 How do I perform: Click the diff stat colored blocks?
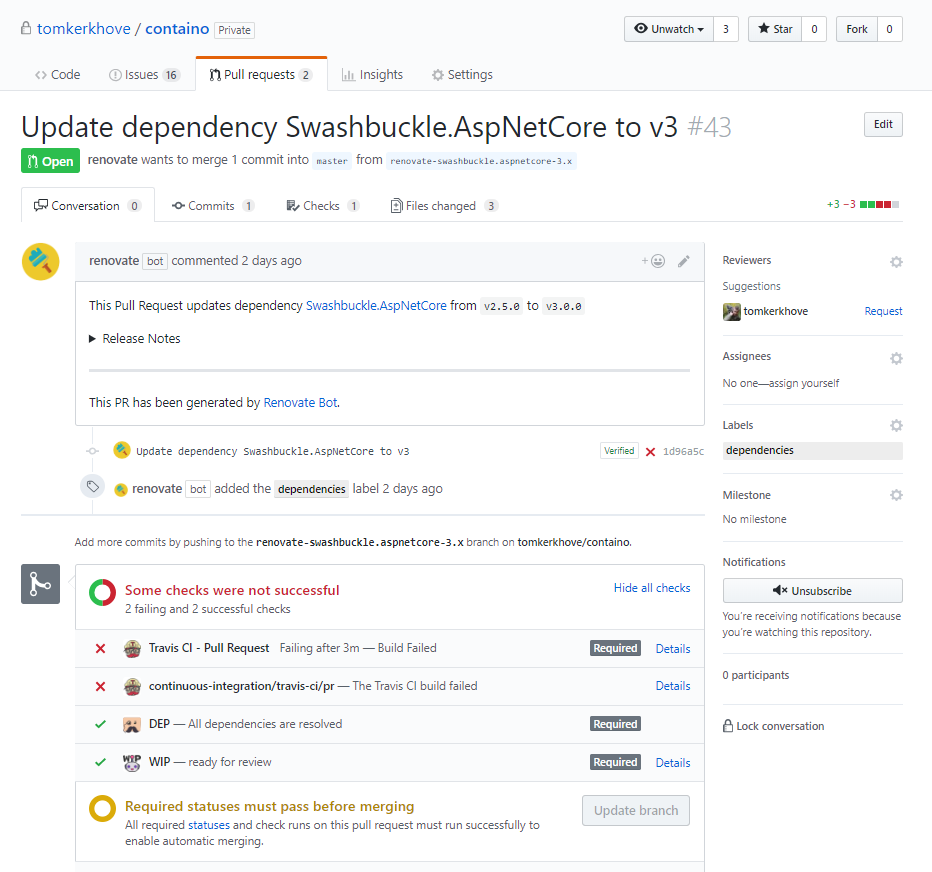(880, 204)
